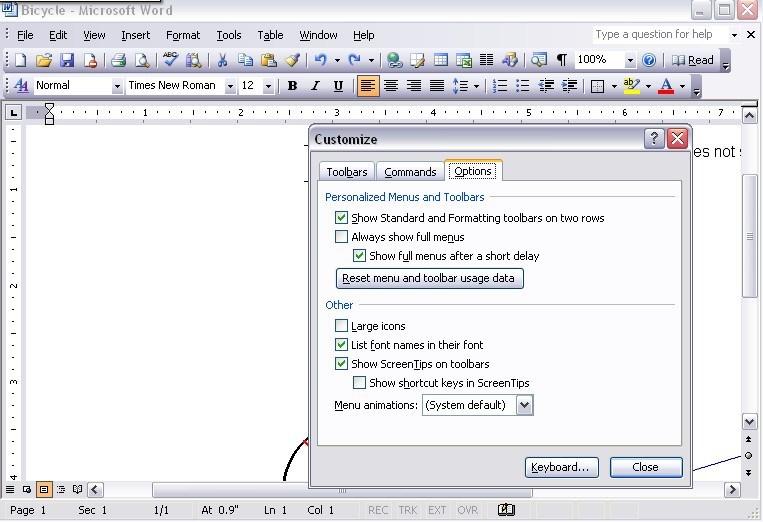763x522 pixels.
Task: Toggle the Align Left button
Action: (367, 86)
